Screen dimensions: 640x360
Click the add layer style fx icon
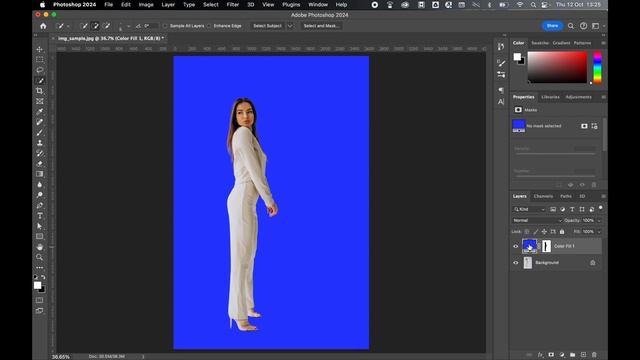click(540, 355)
